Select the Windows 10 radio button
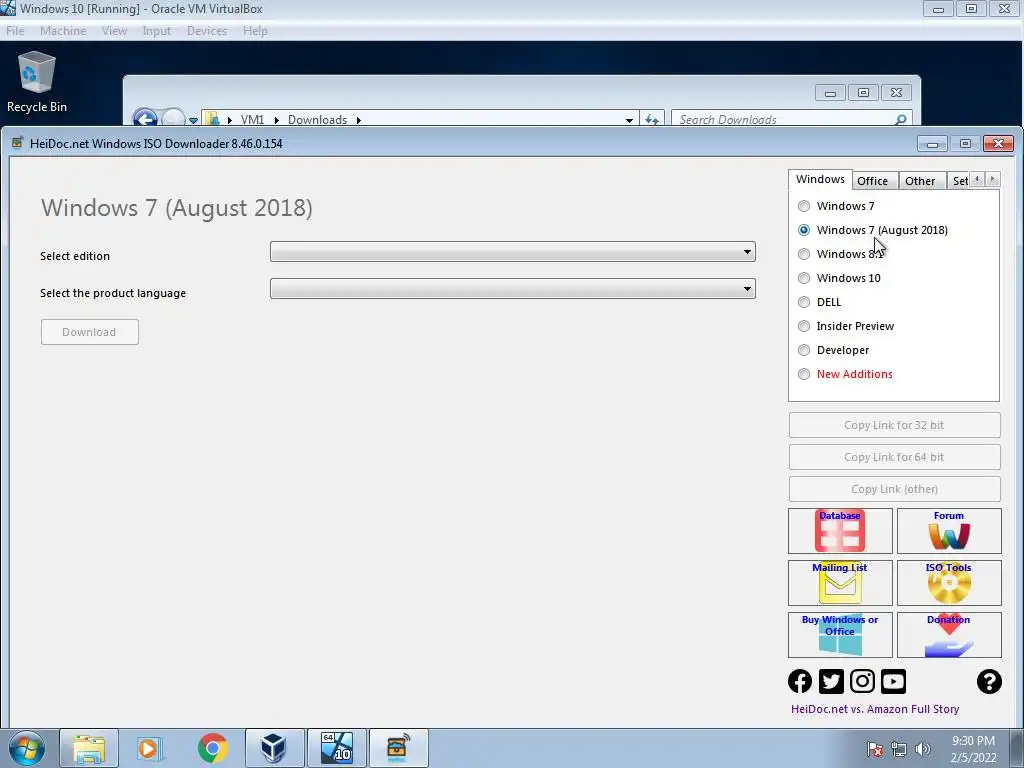The width and height of the screenshot is (1024, 768). point(804,278)
